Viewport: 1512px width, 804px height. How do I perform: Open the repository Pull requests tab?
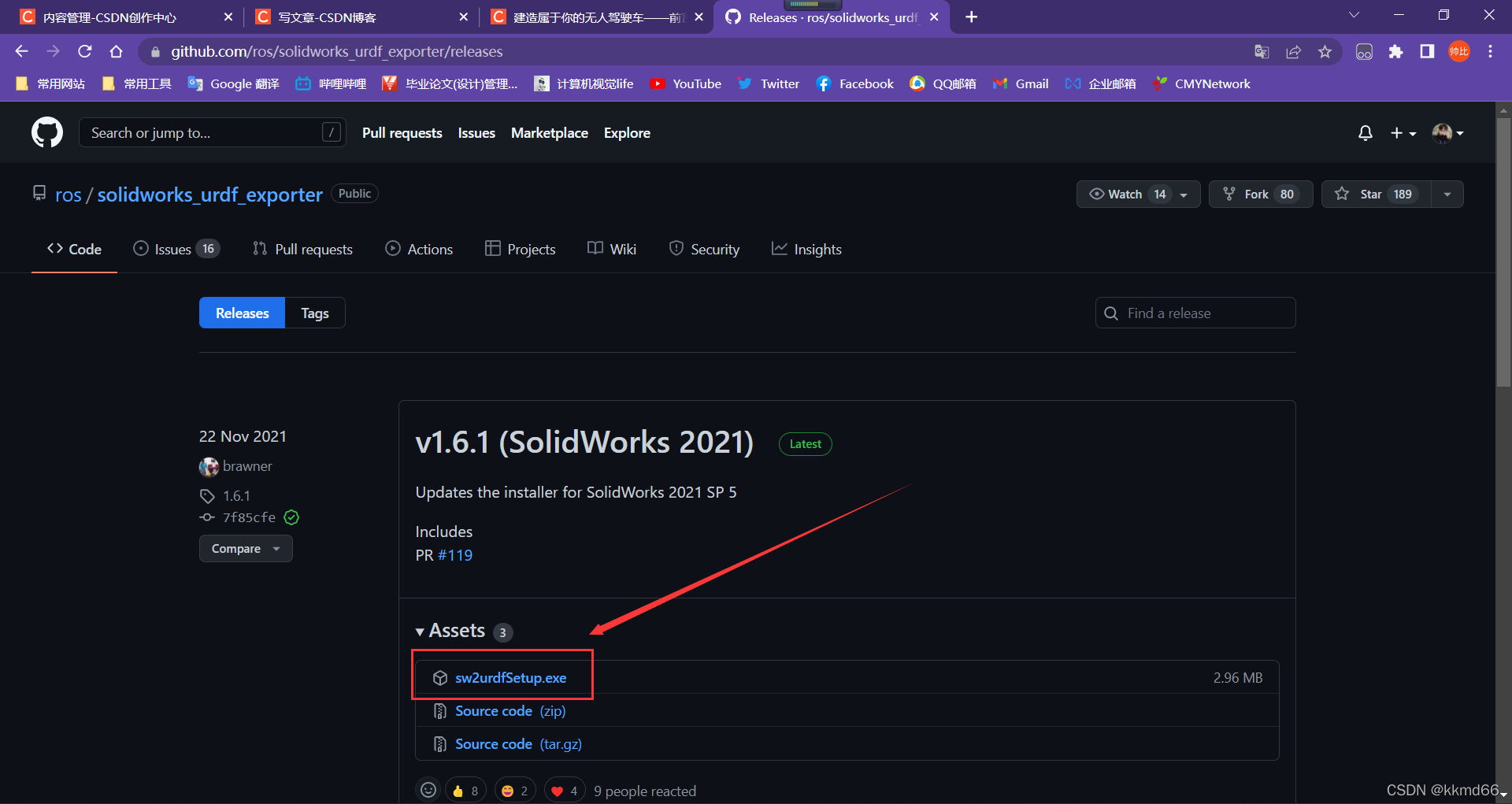(x=302, y=249)
